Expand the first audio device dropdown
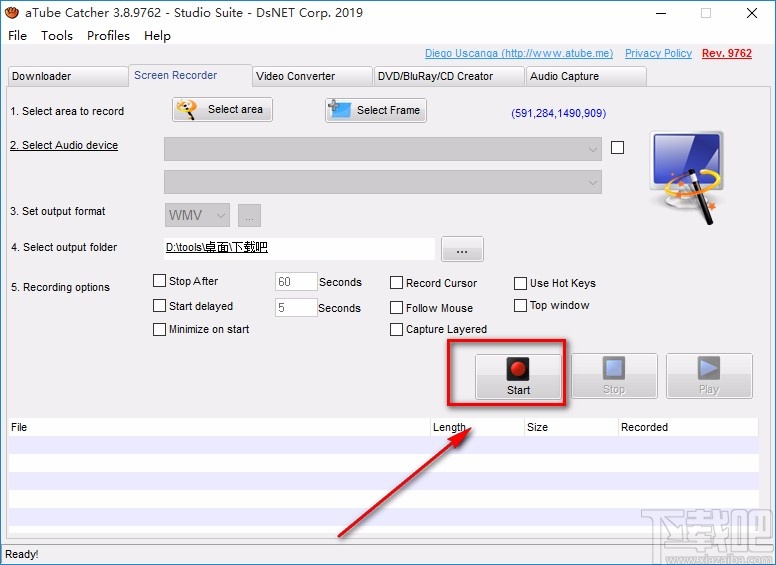The width and height of the screenshot is (776, 565). [x=383, y=149]
